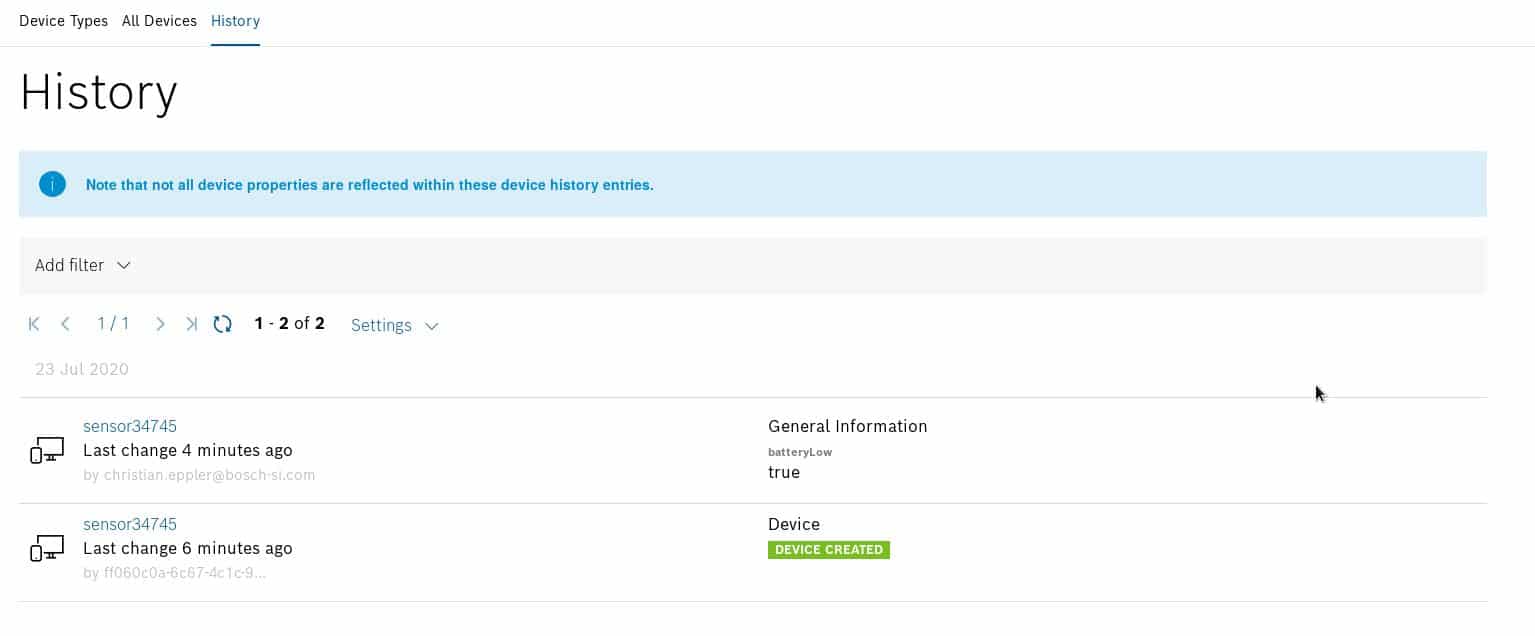Go to first page of history

coord(34,324)
